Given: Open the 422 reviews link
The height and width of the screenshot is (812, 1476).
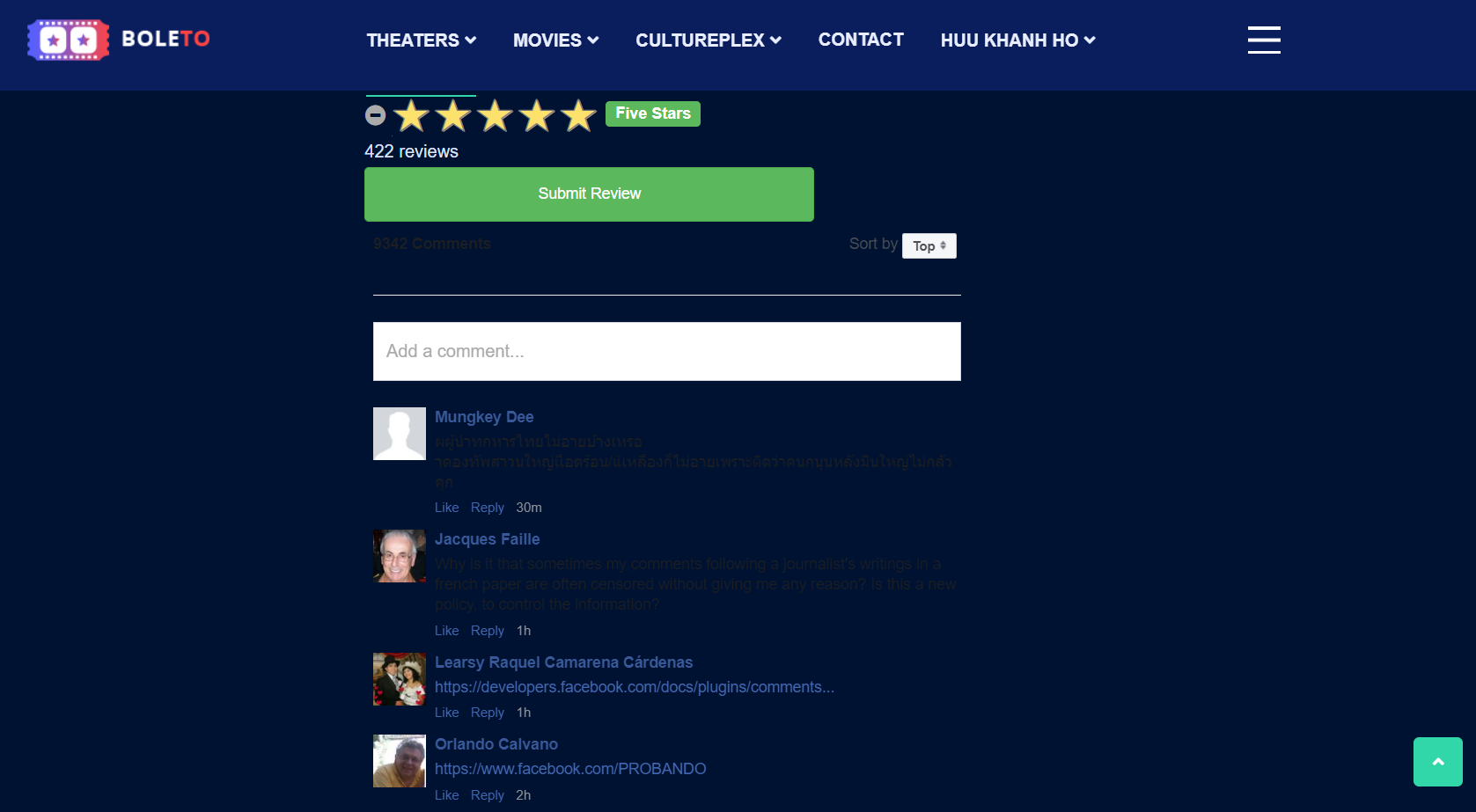Looking at the screenshot, I should [x=411, y=151].
